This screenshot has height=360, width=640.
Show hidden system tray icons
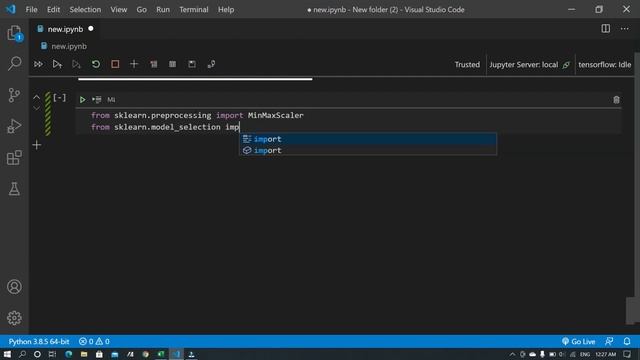512,354
